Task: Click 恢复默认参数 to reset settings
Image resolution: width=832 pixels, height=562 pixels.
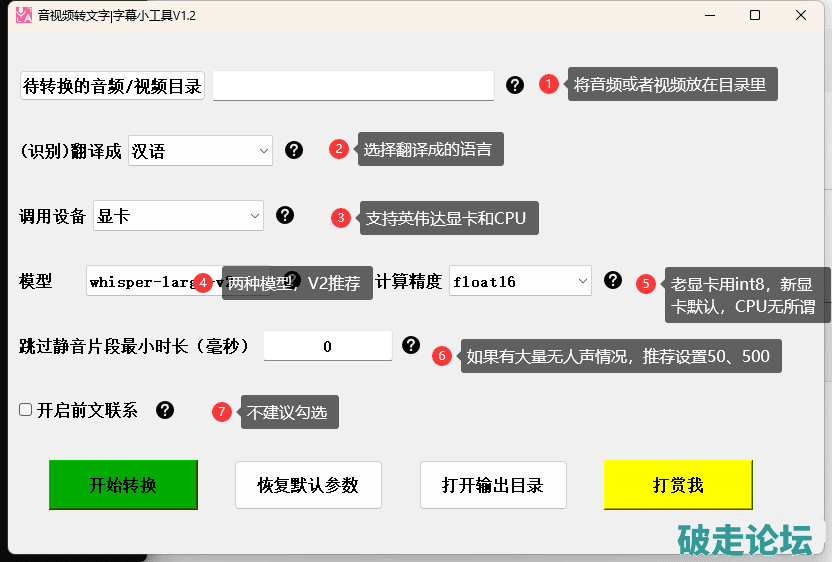Action: [307, 485]
